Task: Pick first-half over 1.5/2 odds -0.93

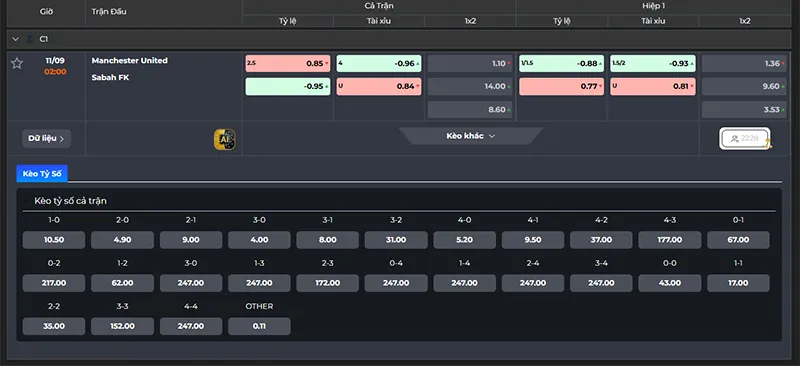Action: [x=653, y=64]
